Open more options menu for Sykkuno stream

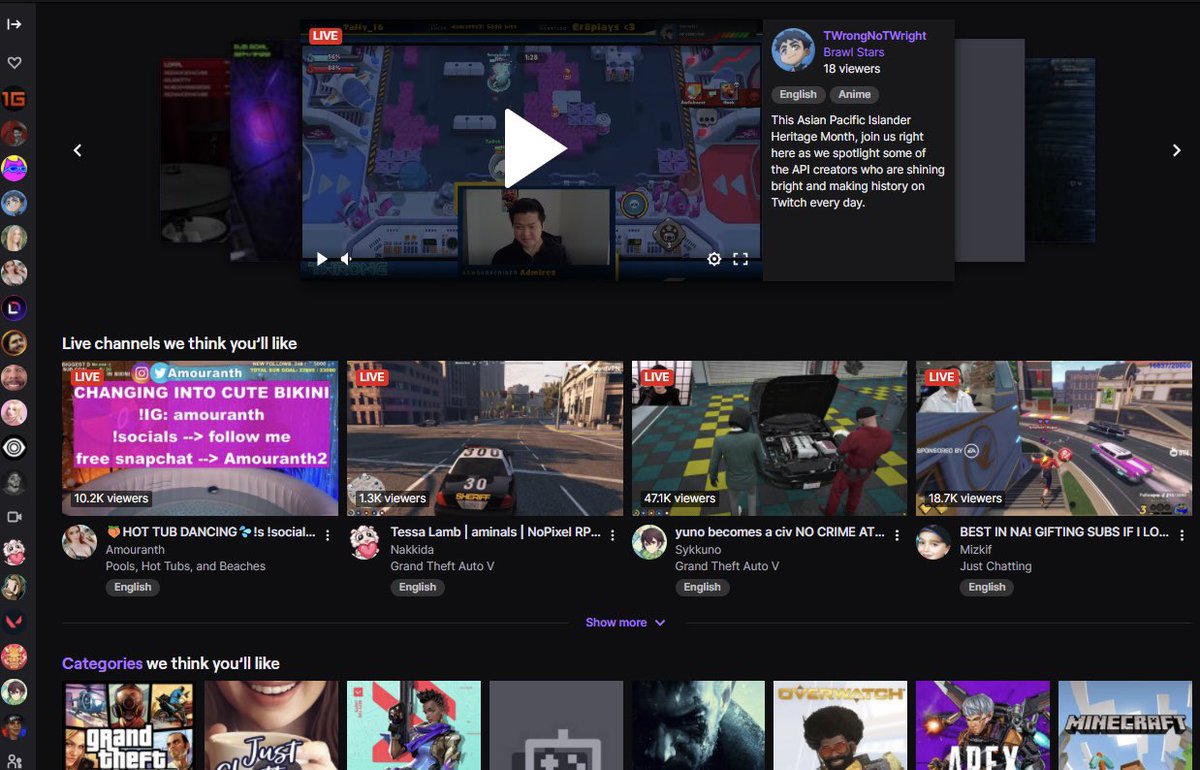coord(897,536)
